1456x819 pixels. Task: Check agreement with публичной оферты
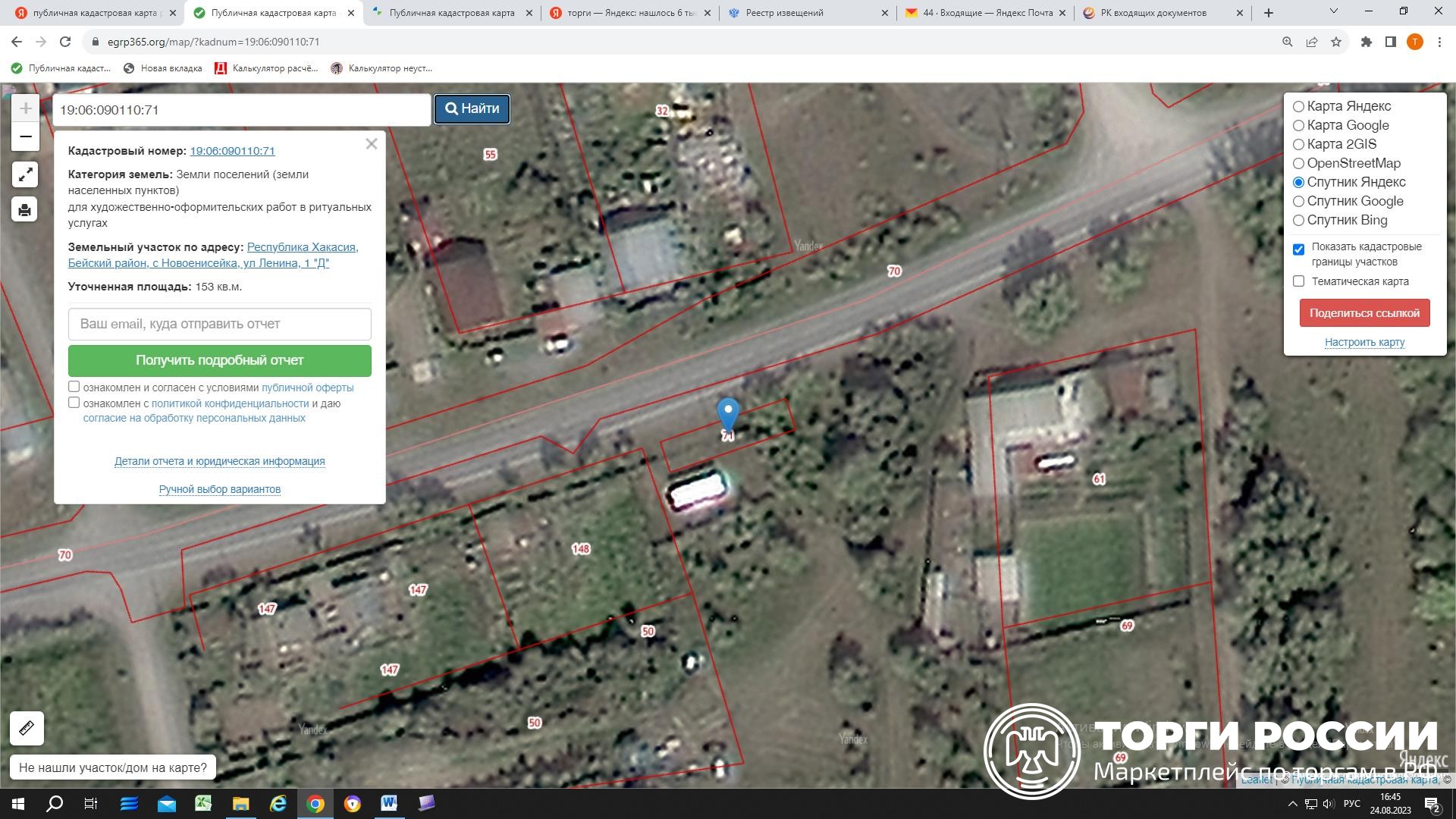74,387
